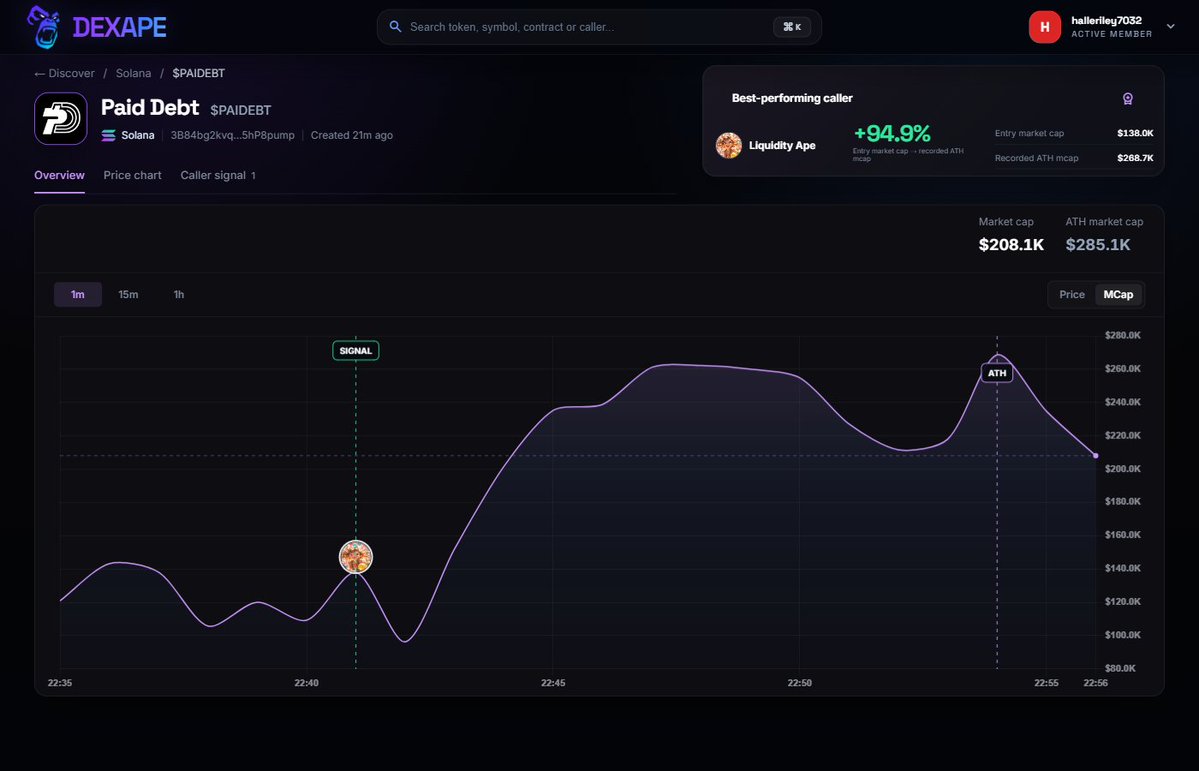
Task: Click the $PAIDEBT breadcrumb
Action: (199, 73)
